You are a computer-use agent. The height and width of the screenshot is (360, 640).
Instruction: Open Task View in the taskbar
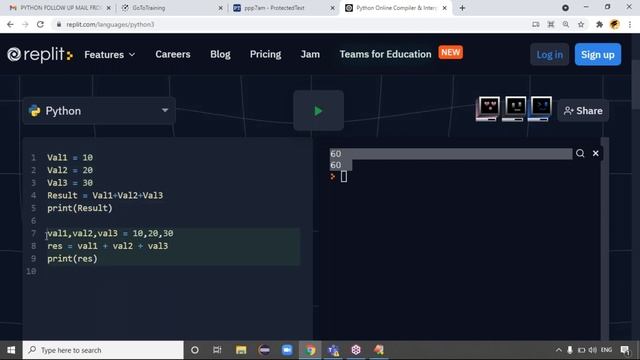point(217,350)
